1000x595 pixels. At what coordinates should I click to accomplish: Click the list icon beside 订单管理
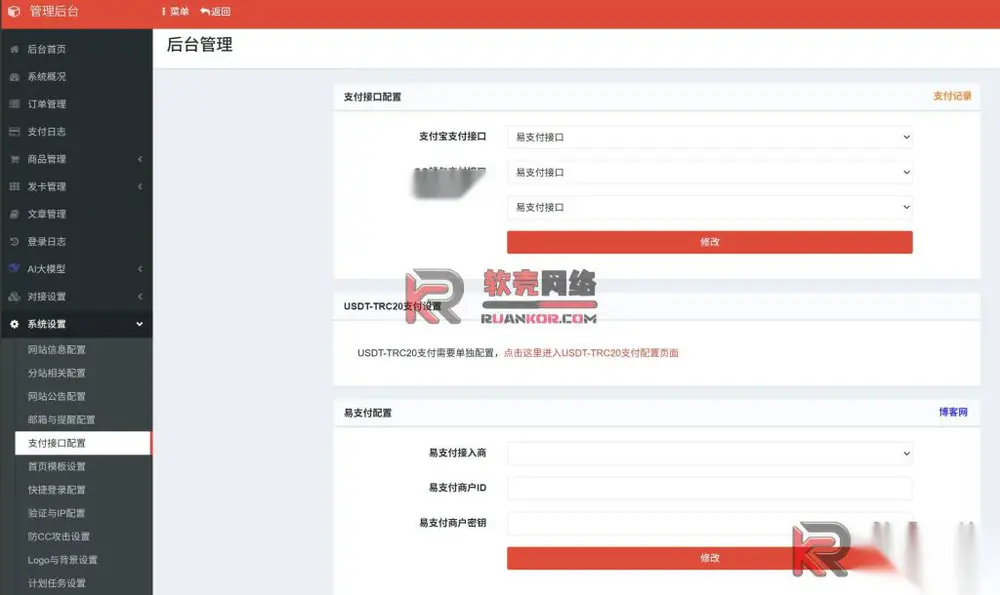coord(15,104)
